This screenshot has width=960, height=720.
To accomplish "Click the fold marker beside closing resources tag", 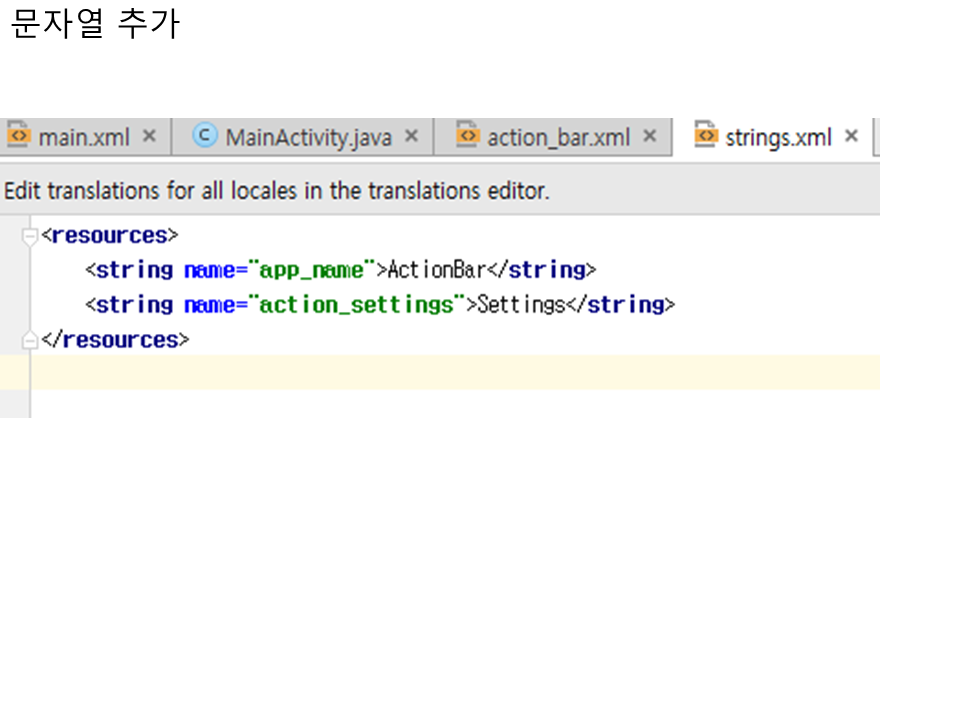I will tap(30, 341).
